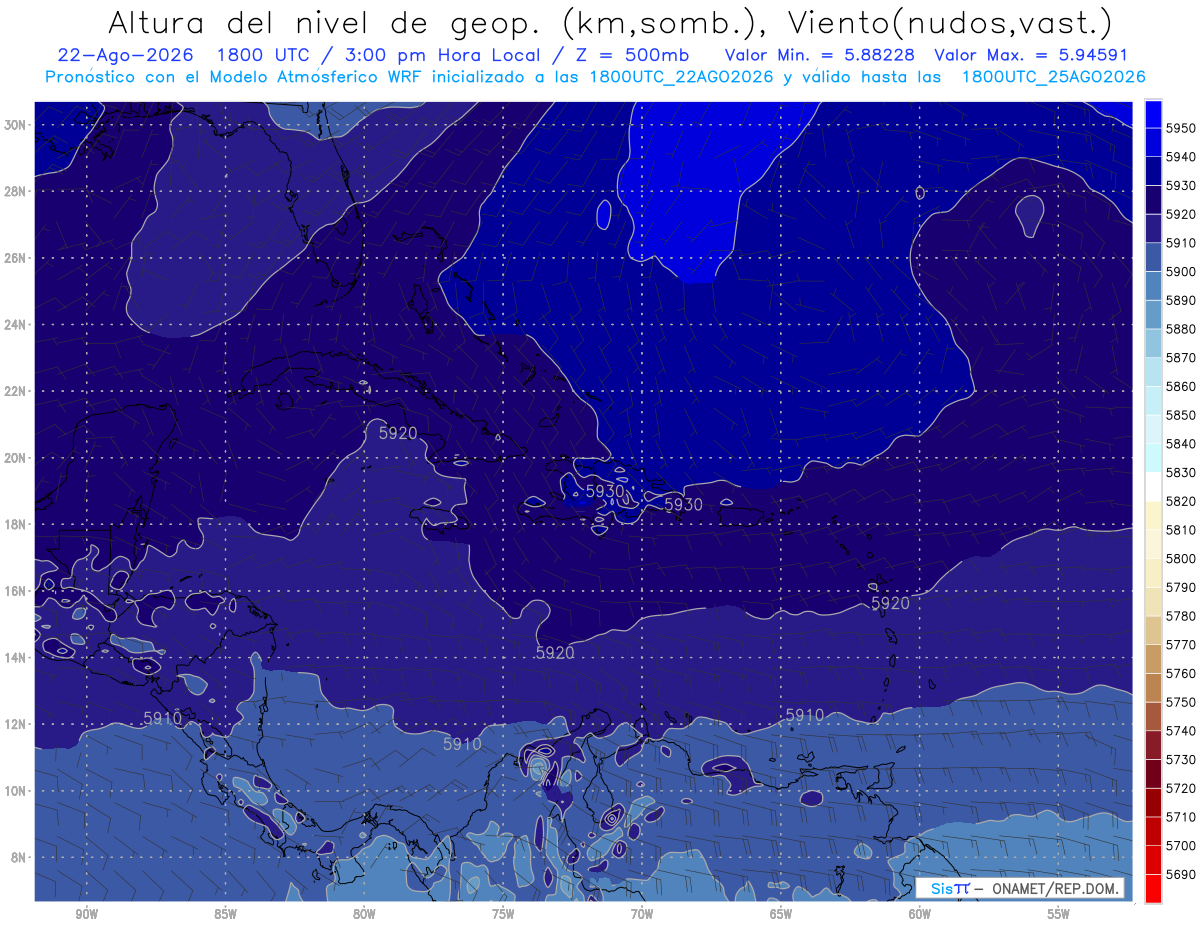
Task: Select the 5750 colorbar label
Action: [1182, 702]
